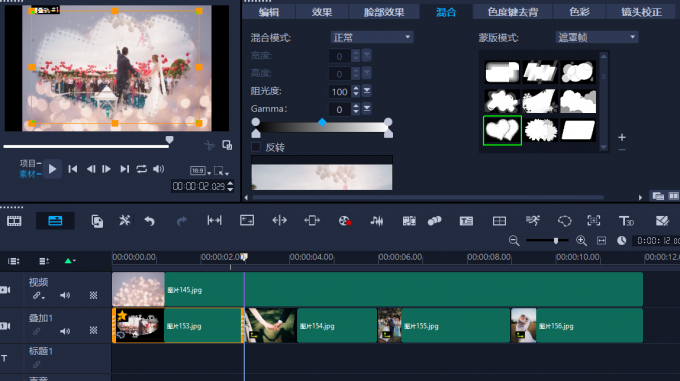Open preview resize mode dropdown

pyautogui.click(x=221, y=171)
